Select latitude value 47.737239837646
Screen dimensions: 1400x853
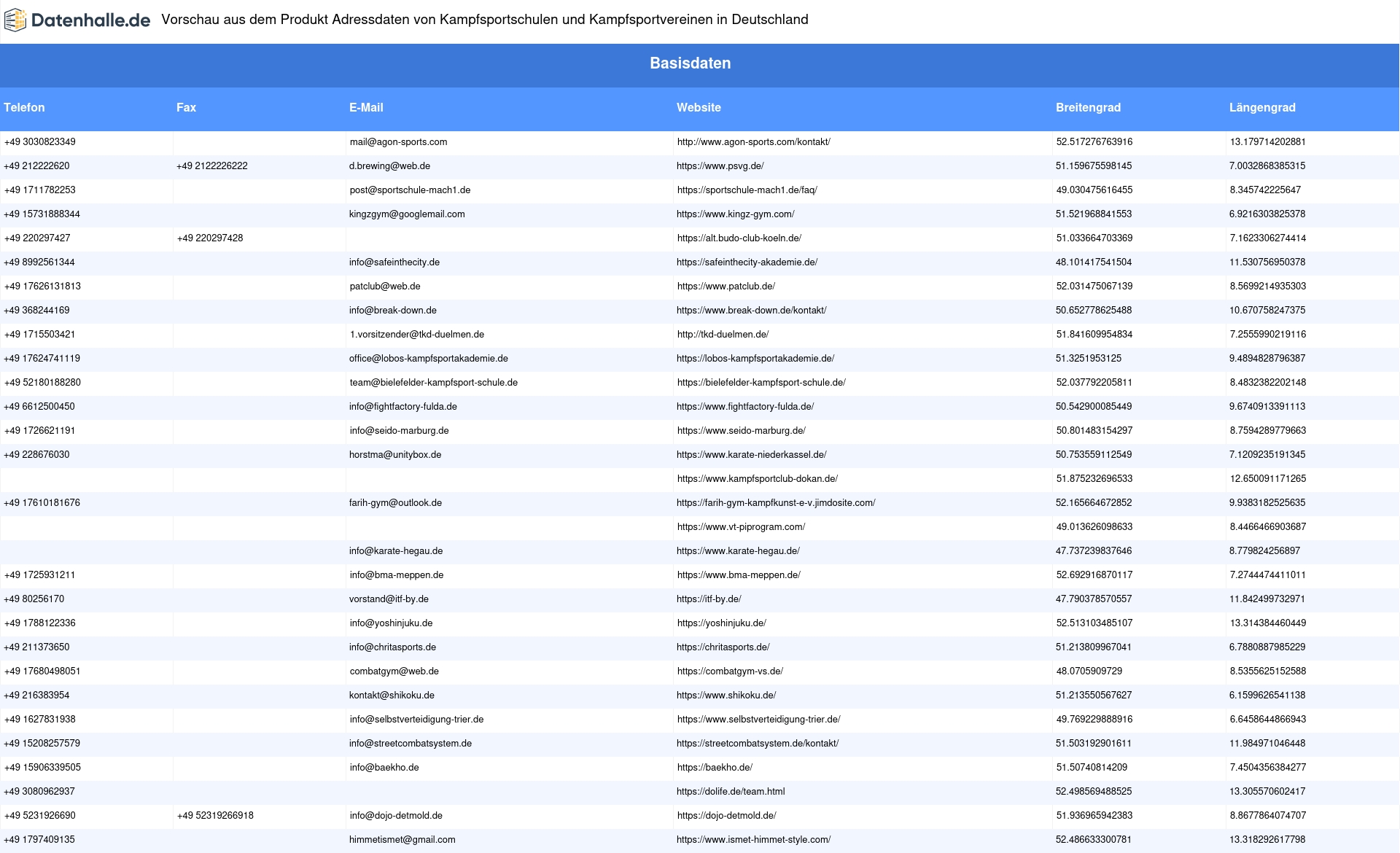click(1094, 551)
